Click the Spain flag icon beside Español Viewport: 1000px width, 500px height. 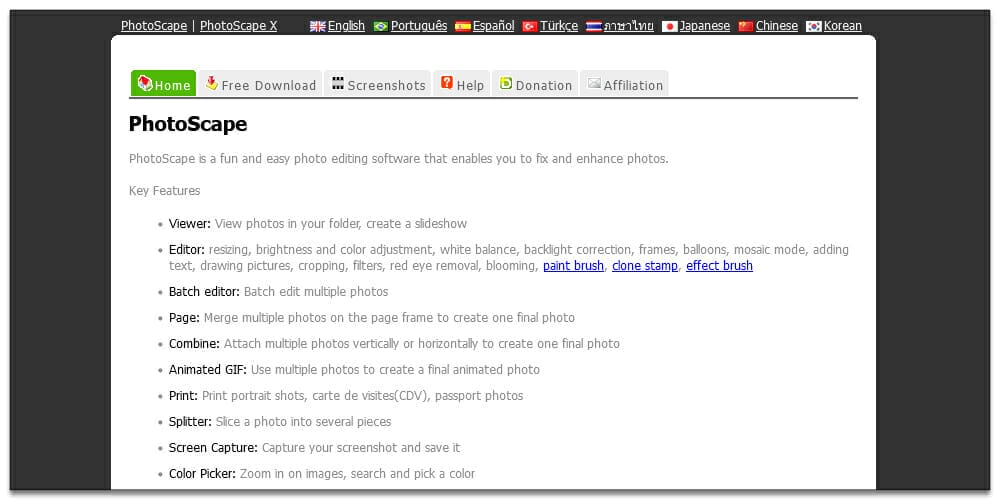click(462, 26)
